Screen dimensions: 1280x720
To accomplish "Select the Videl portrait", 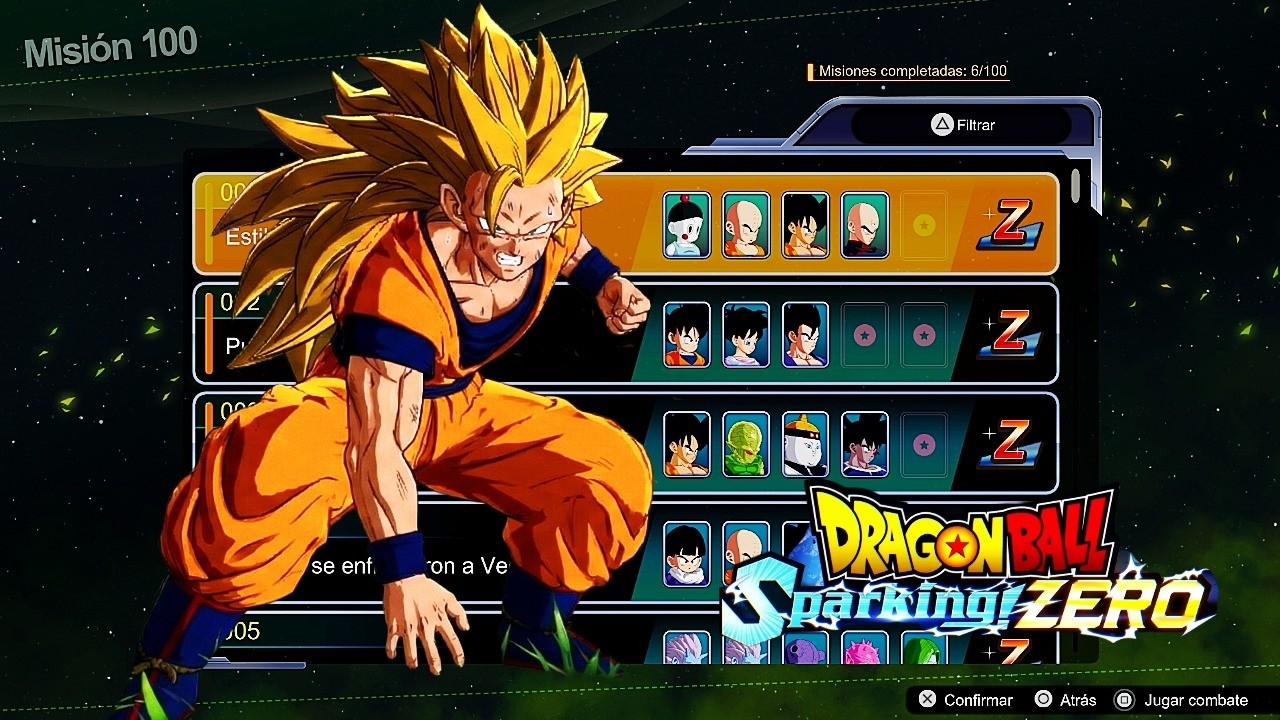I will click(x=746, y=334).
